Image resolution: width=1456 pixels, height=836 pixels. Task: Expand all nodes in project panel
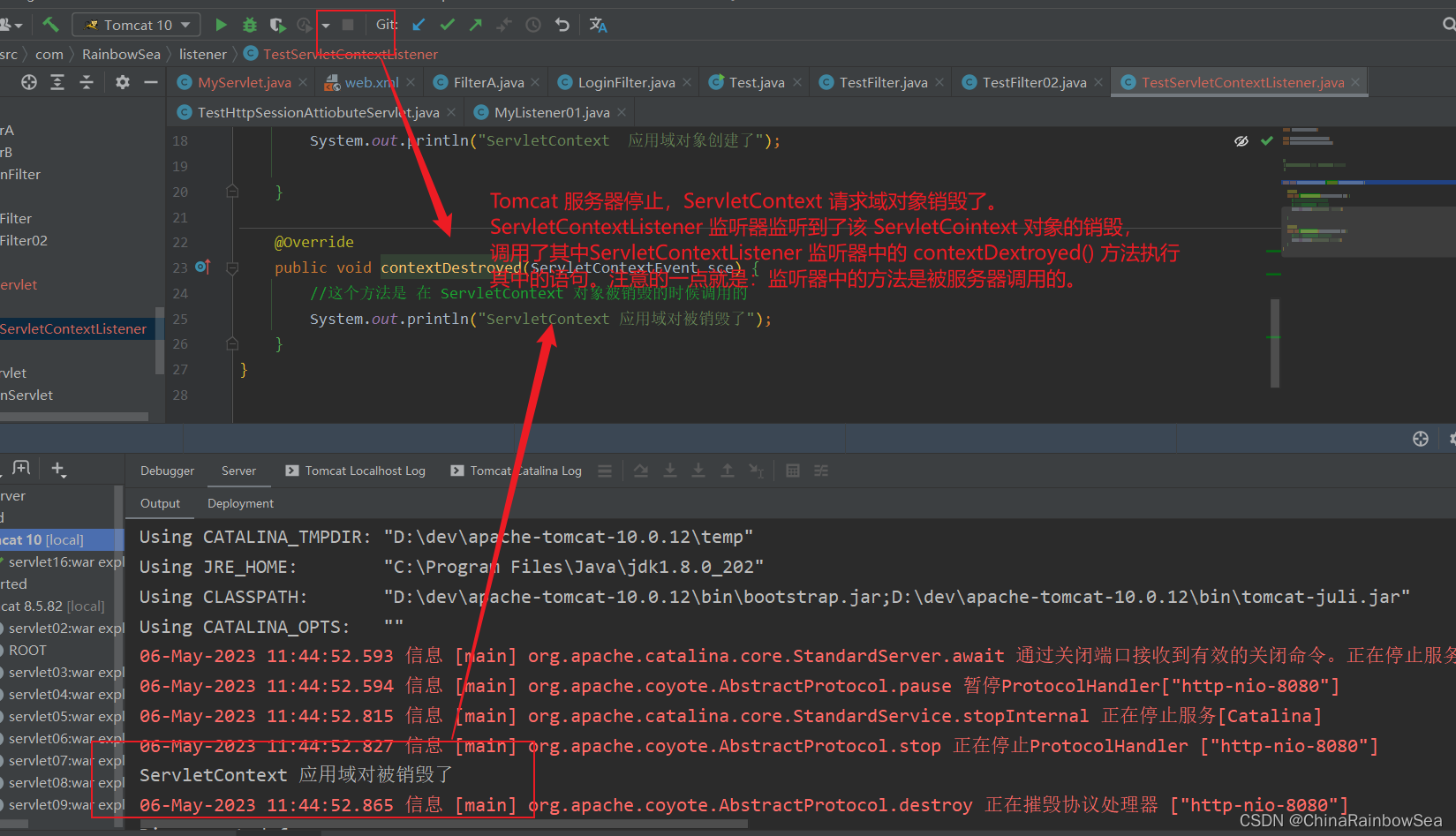[57, 82]
